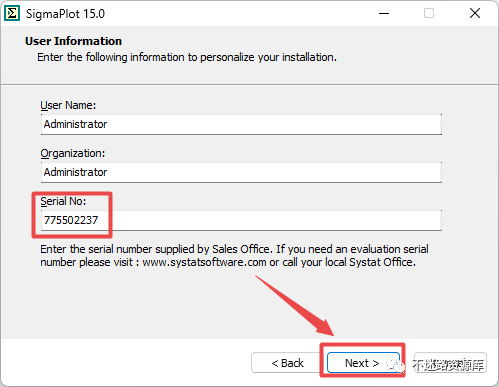Screen dimensions: 499x387
Task: Click the watermarked Cancel button right of Next
Action: 450,363
